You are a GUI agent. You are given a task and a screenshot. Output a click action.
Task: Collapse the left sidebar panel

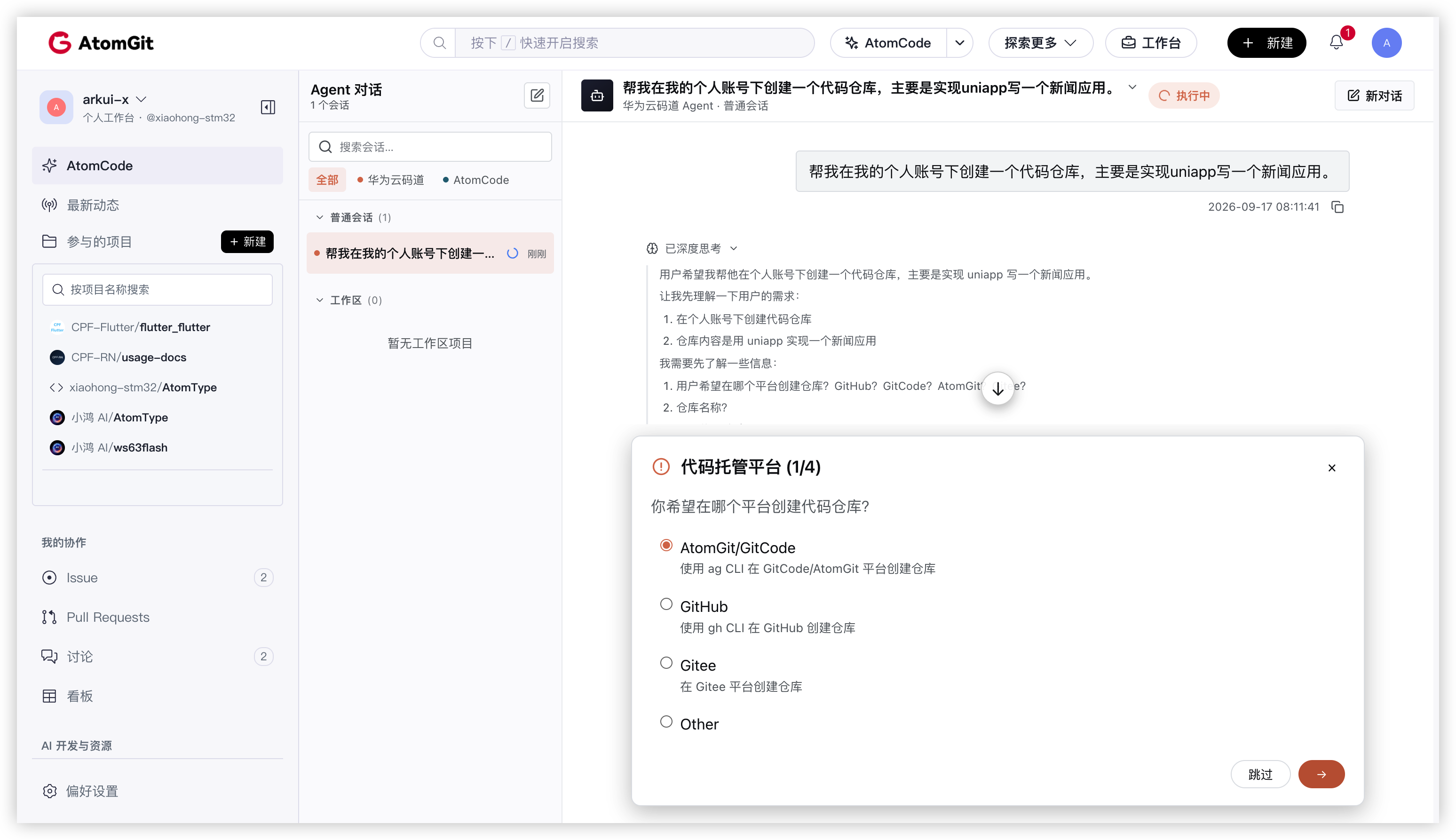[268, 107]
